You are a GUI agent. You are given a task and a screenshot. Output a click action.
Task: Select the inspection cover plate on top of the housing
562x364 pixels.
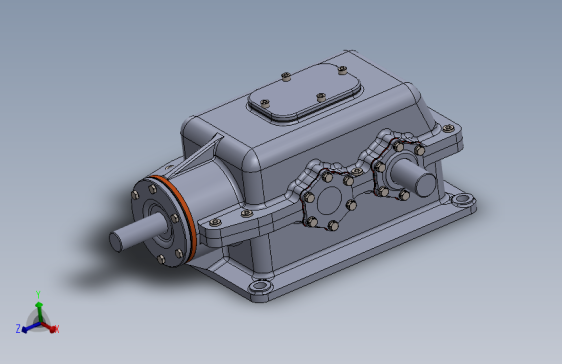(304, 92)
